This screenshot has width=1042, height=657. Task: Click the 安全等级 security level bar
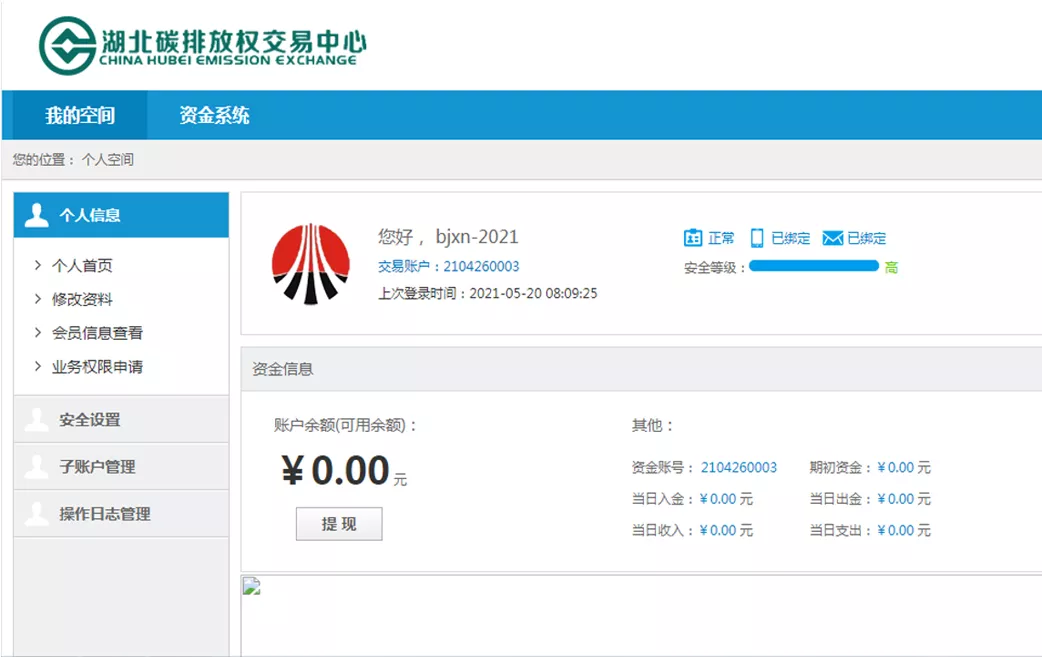point(813,266)
